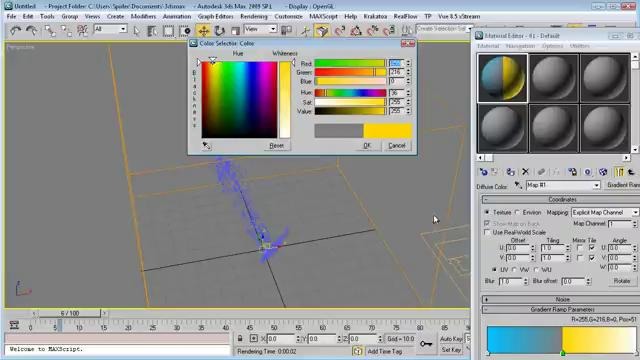Click the Redo arrow in main toolbar
Image resolution: width=640 pixels, height=360 pixels.
31,30
